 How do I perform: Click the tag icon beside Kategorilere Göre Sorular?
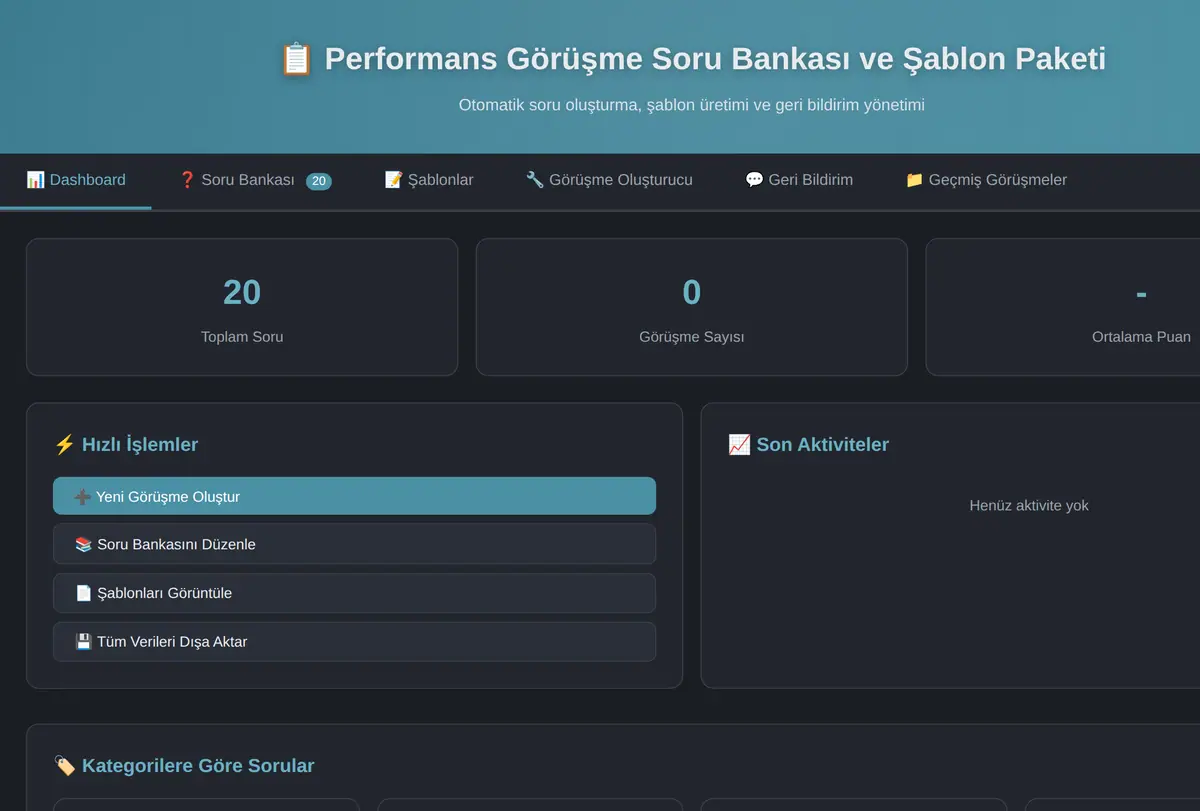(x=65, y=766)
